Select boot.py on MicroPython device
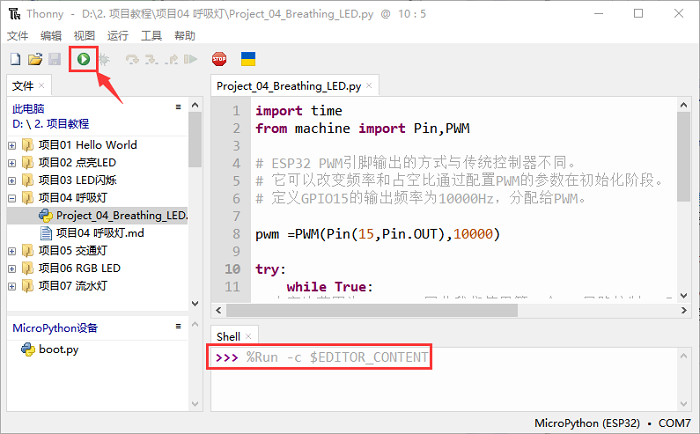Image resolution: width=700 pixels, height=434 pixels. click(x=58, y=350)
